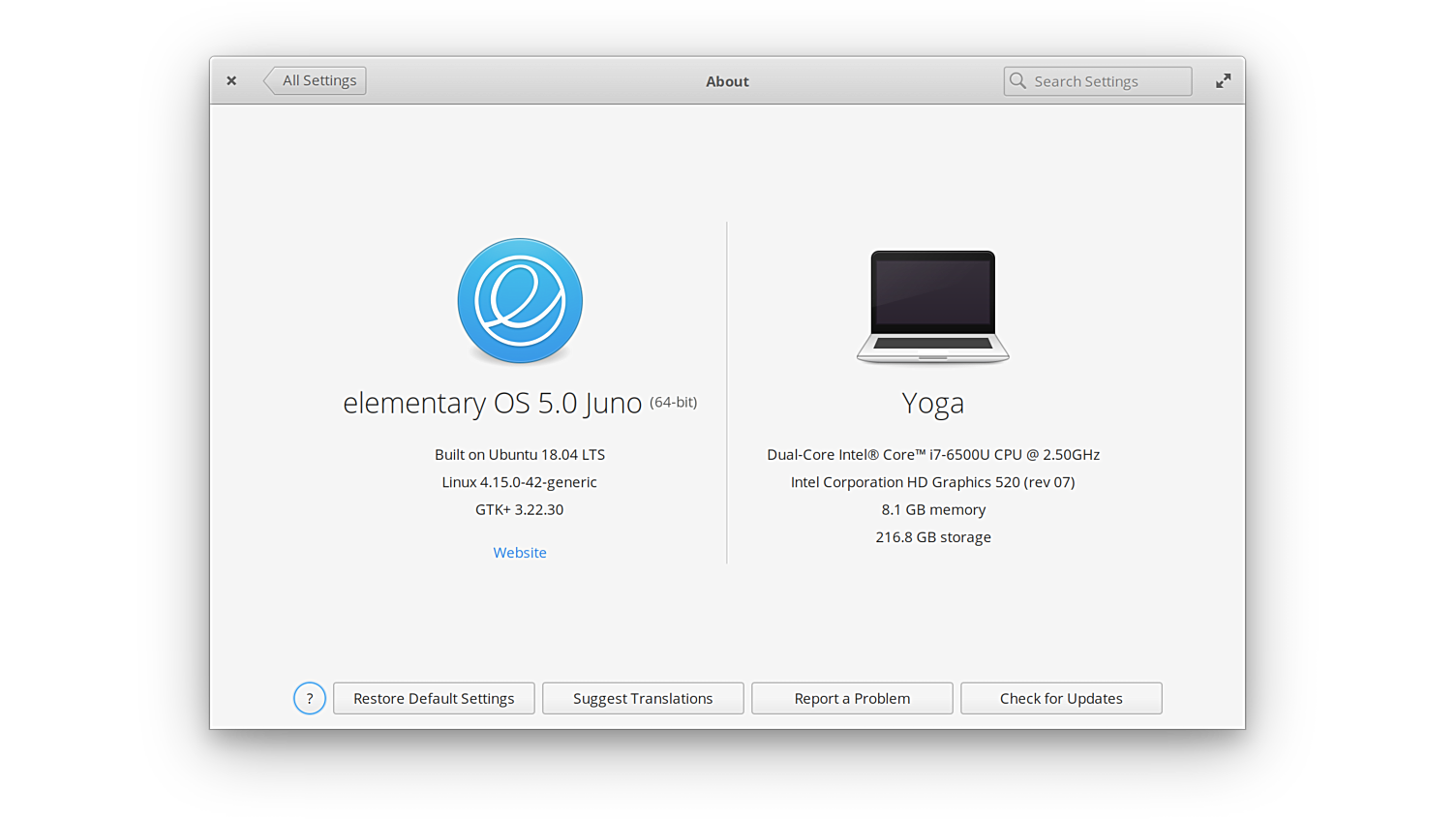Click the elementary OS 5.0 Juno heading

point(492,403)
